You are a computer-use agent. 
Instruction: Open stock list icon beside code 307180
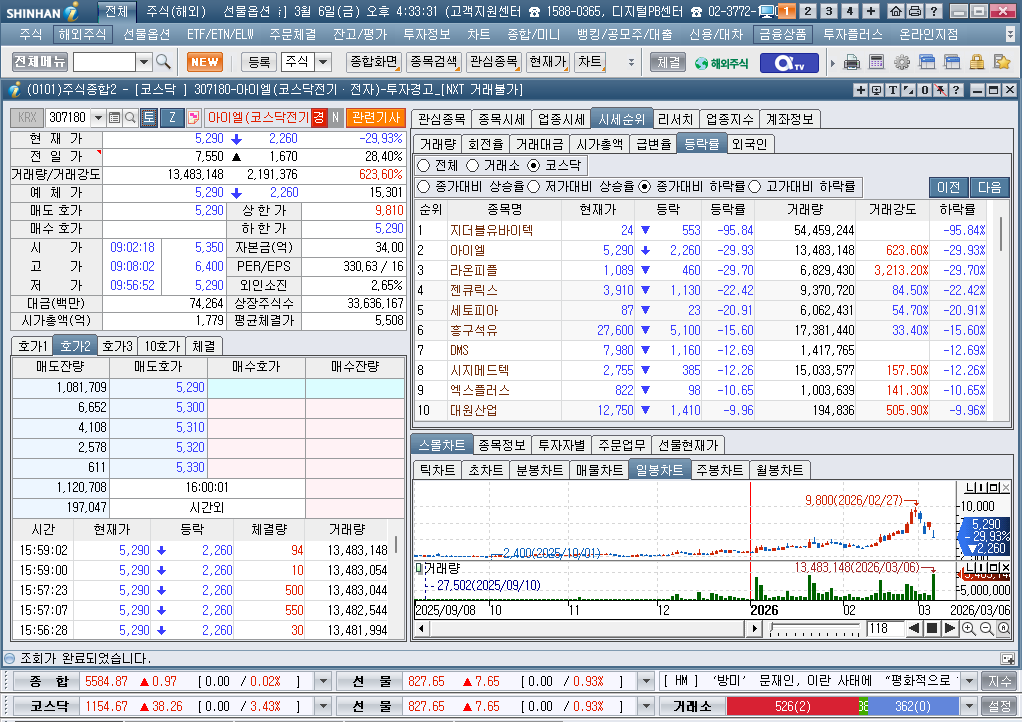click(114, 117)
